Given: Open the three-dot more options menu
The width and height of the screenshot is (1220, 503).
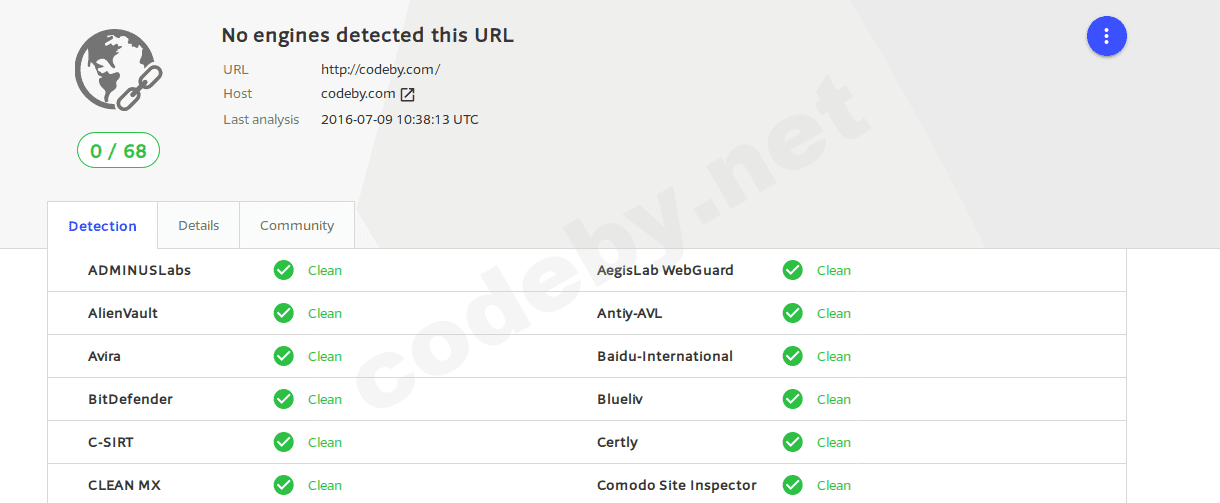Looking at the screenshot, I should point(1106,36).
